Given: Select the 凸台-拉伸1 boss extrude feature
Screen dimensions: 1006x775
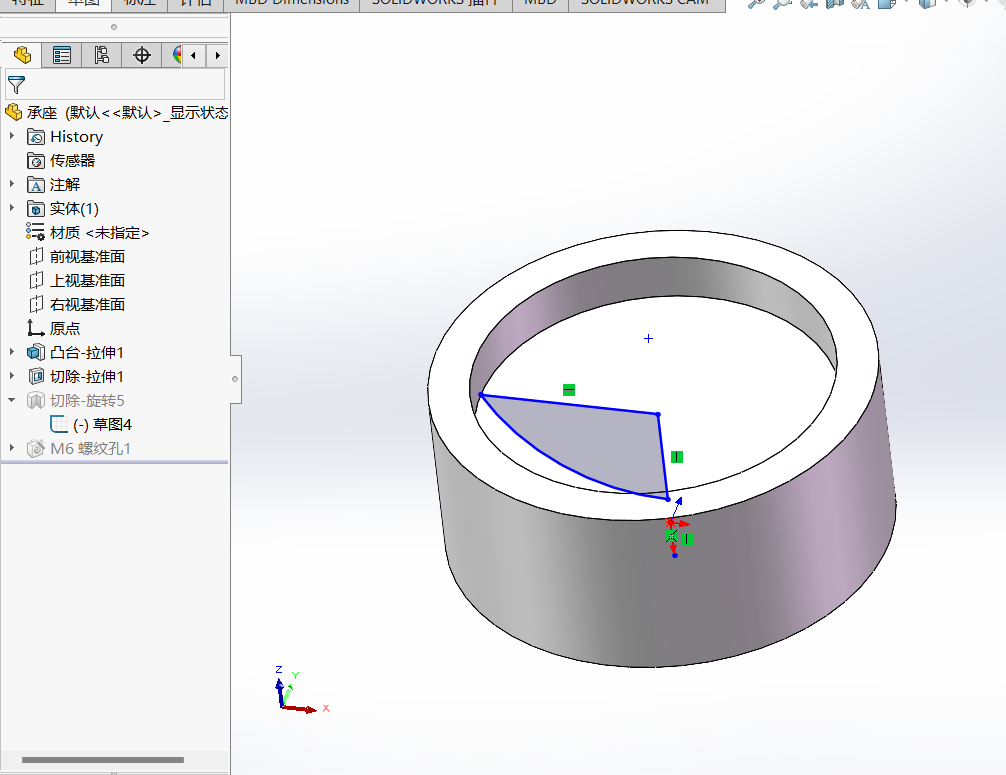Looking at the screenshot, I should (x=75, y=352).
